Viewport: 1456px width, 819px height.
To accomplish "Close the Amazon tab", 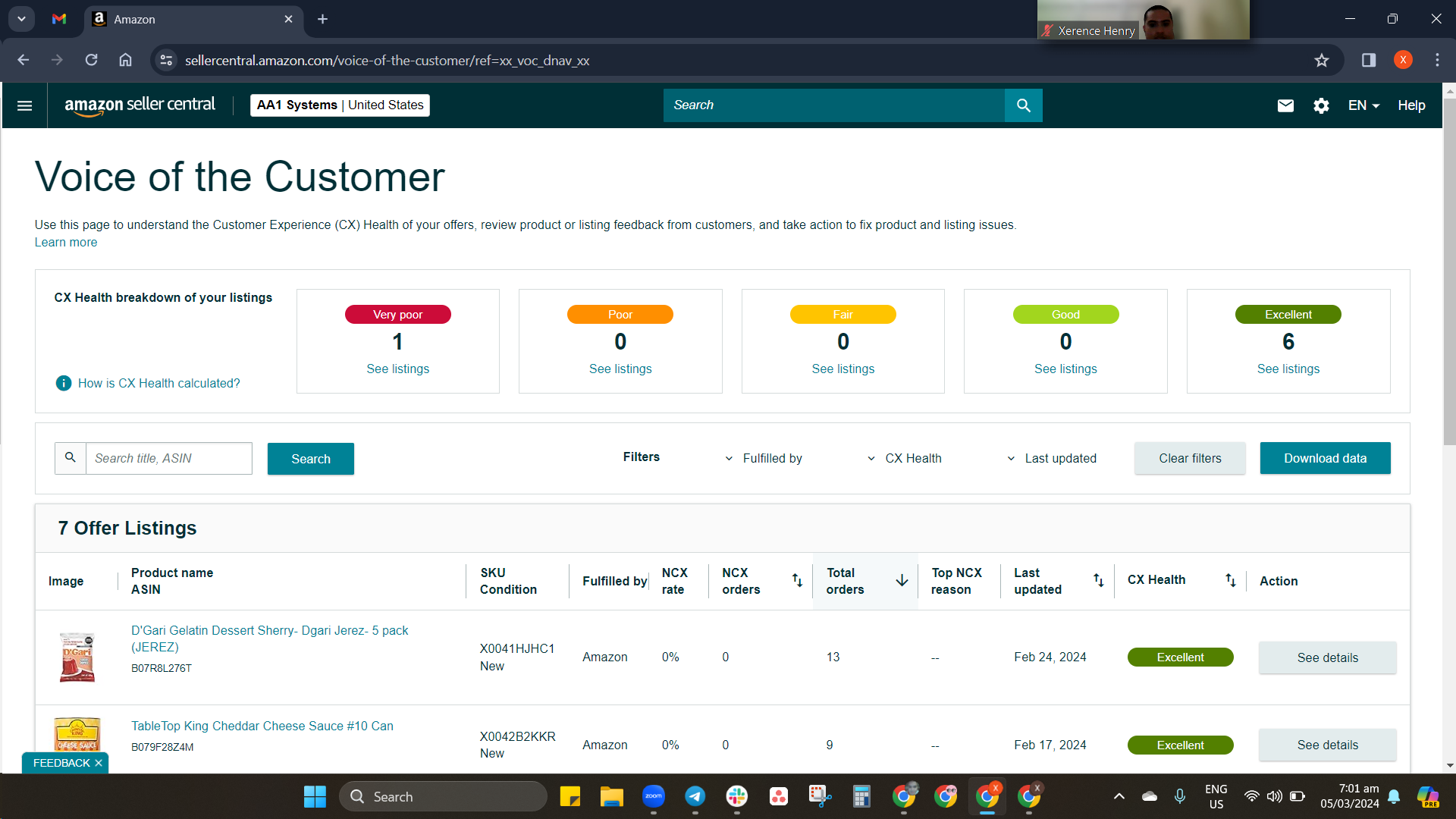I will [x=288, y=19].
